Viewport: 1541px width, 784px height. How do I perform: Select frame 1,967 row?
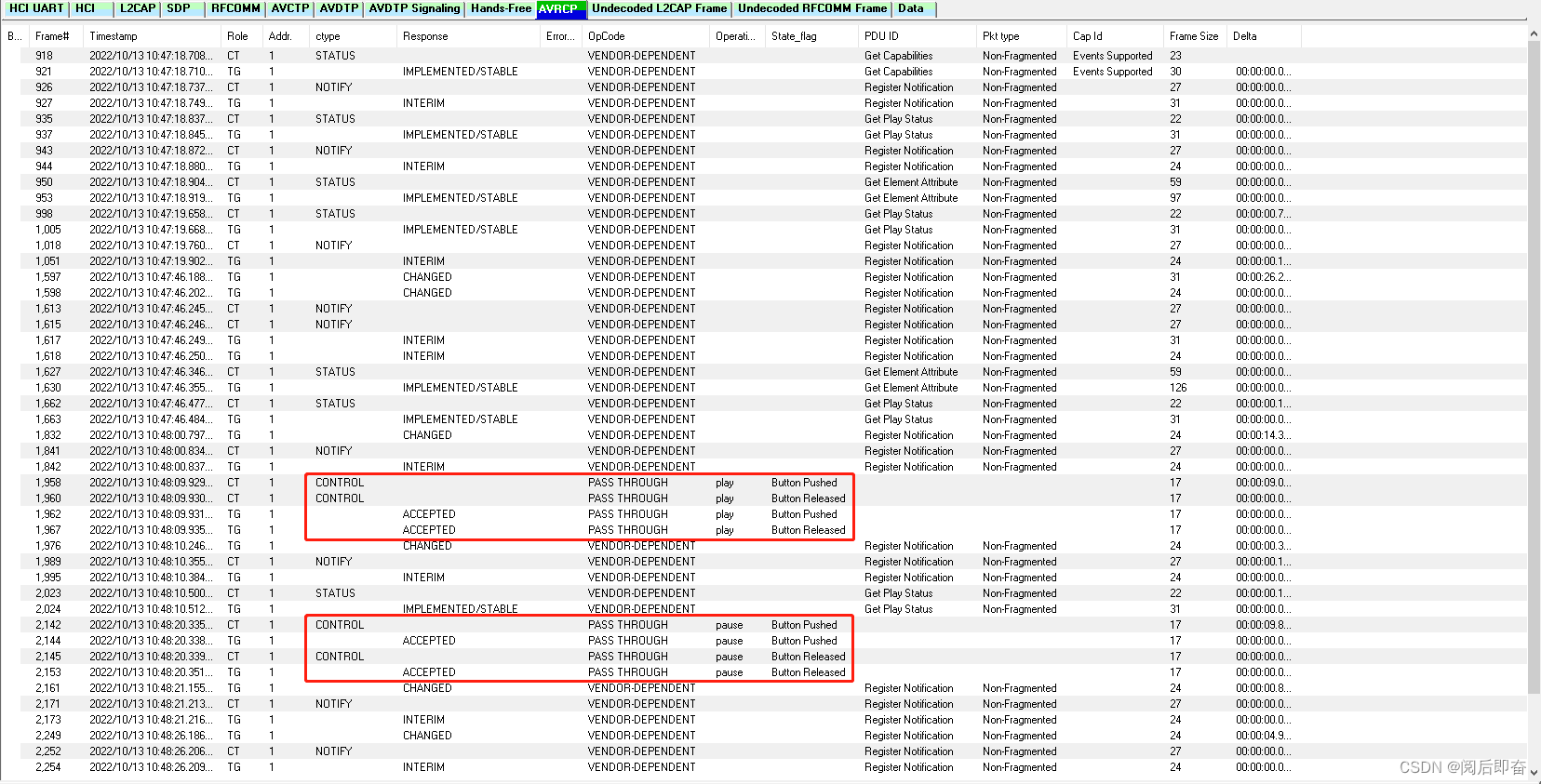(x=763, y=530)
